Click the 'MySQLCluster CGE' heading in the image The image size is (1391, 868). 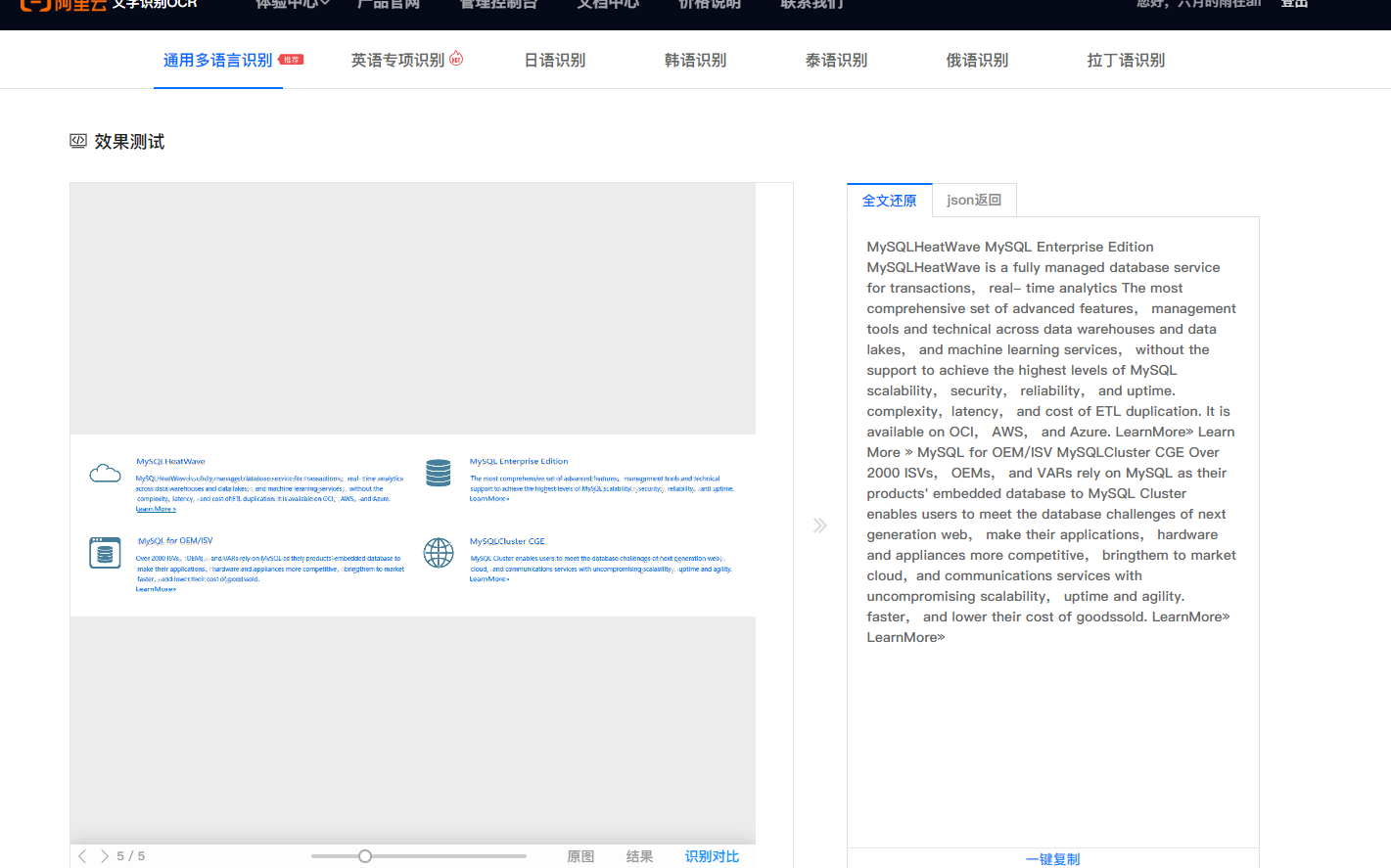click(x=507, y=541)
